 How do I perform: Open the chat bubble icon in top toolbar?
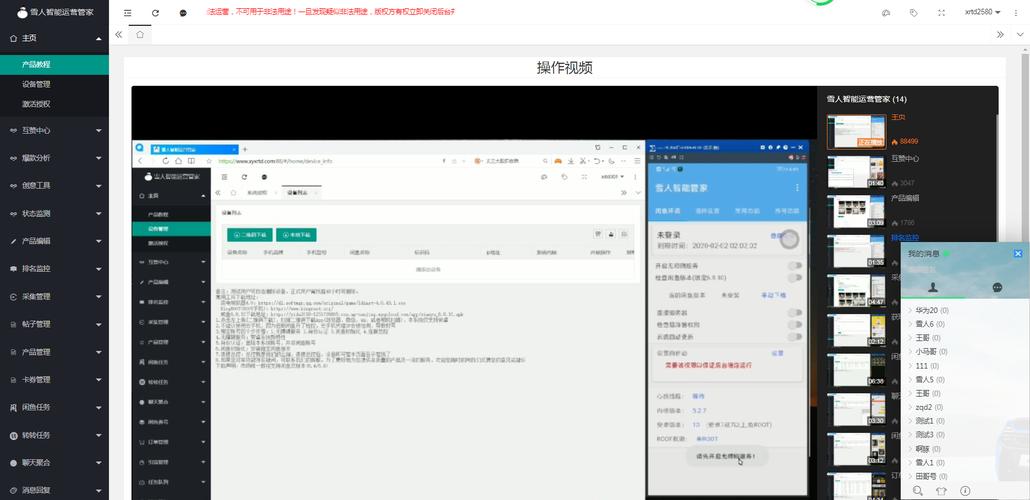[x=183, y=13]
